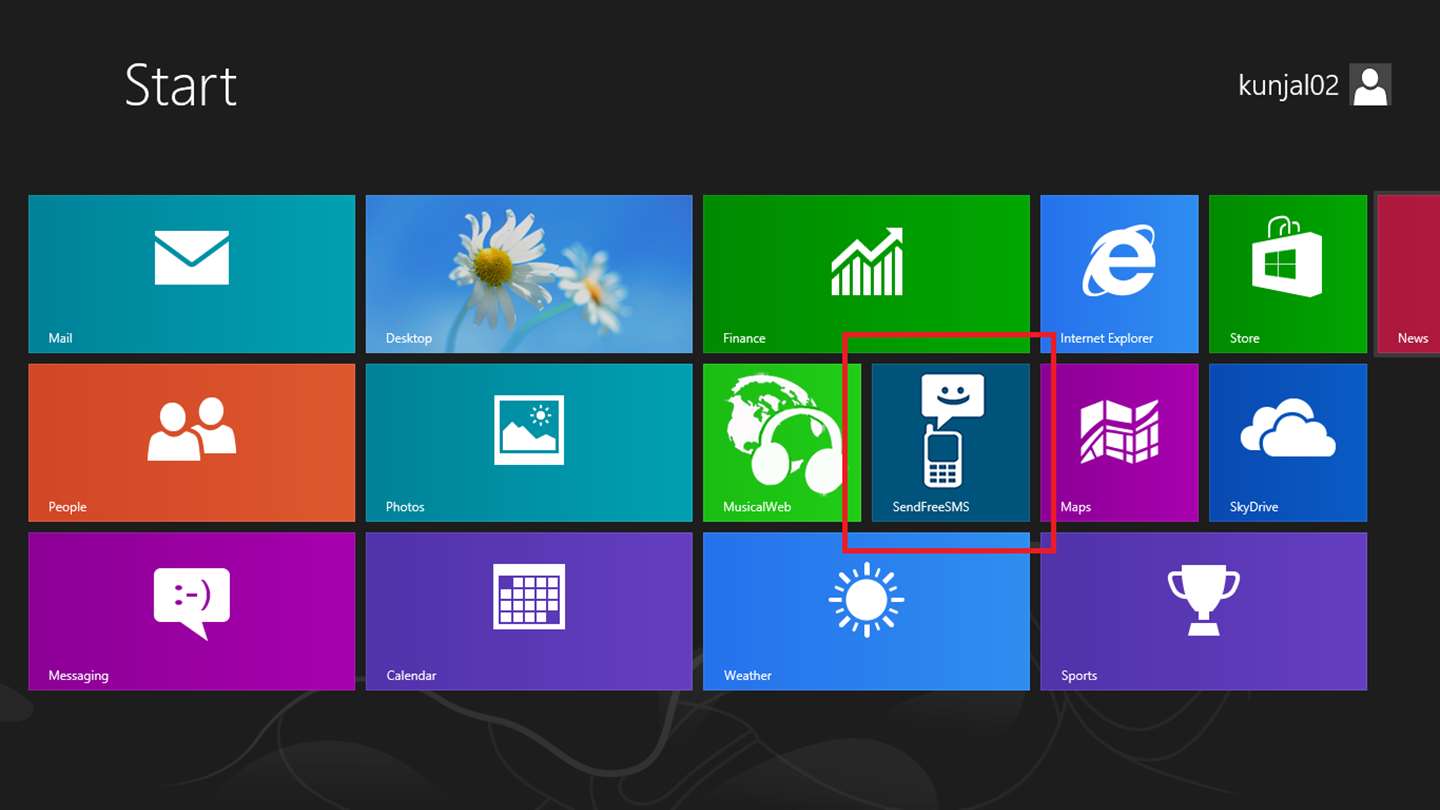Open the Finance app tile
The image size is (1440, 810).
866,274
